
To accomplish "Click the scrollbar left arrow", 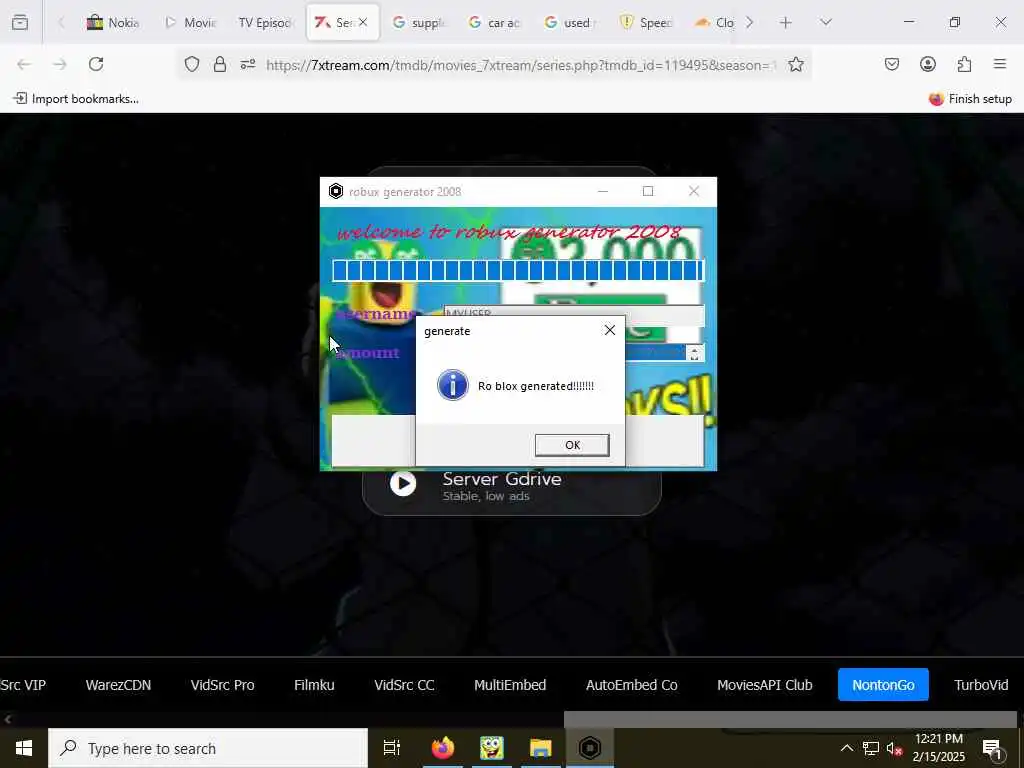I will point(7,719).
